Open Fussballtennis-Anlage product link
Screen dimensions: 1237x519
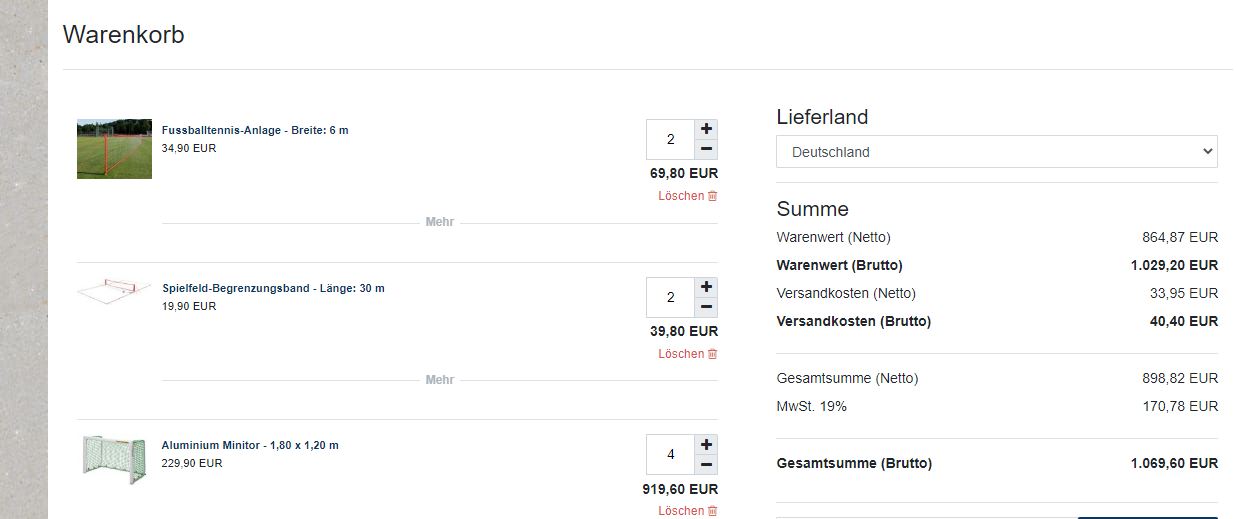click(x=255, y=131)
